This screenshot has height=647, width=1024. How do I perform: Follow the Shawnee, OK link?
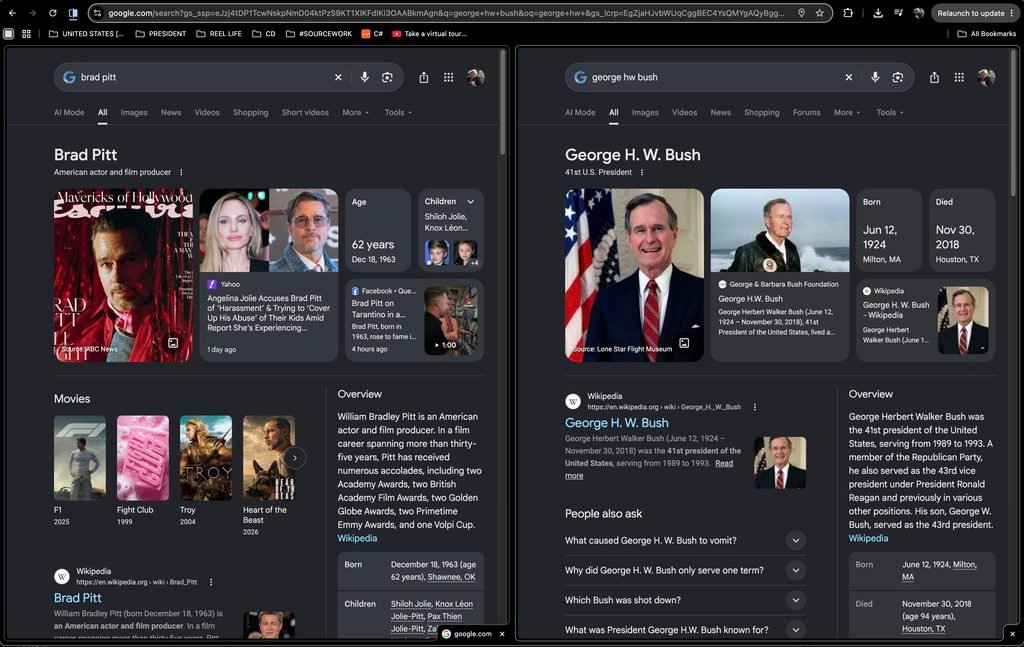451,577
